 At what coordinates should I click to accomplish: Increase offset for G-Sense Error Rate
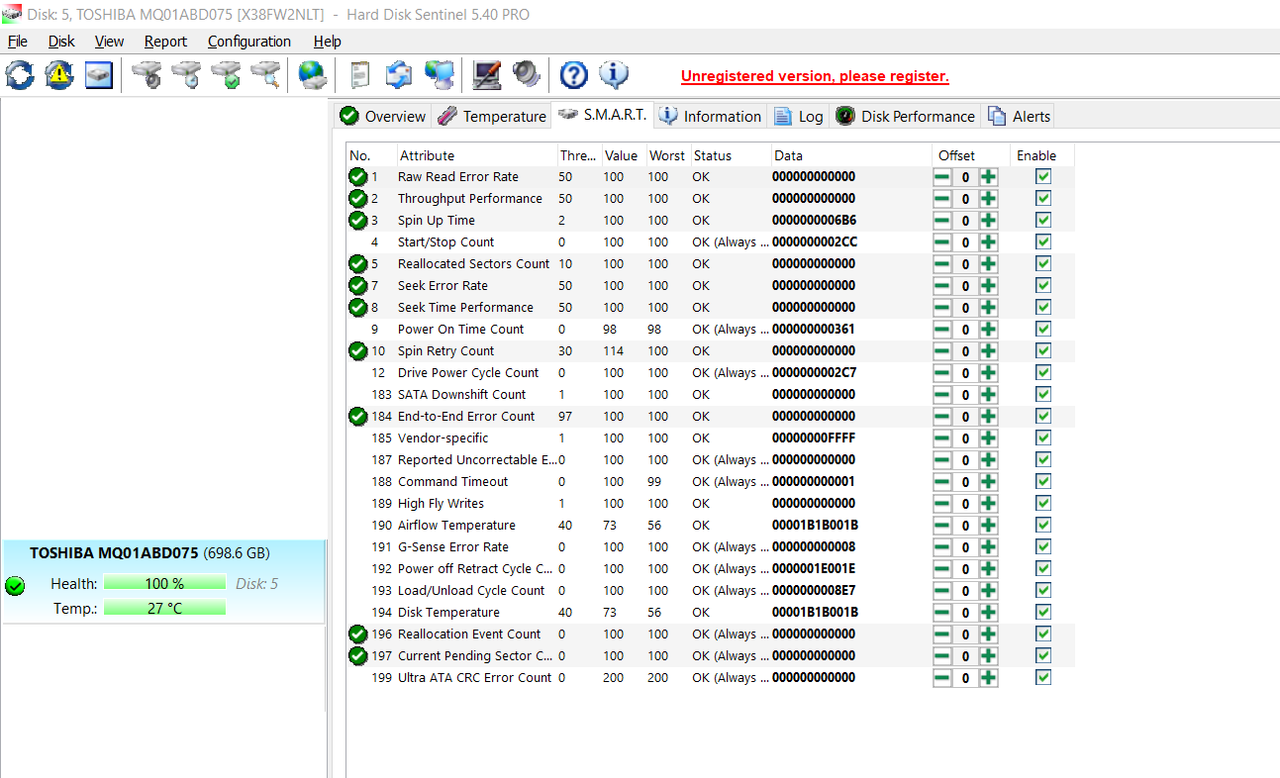coord(988,547)
